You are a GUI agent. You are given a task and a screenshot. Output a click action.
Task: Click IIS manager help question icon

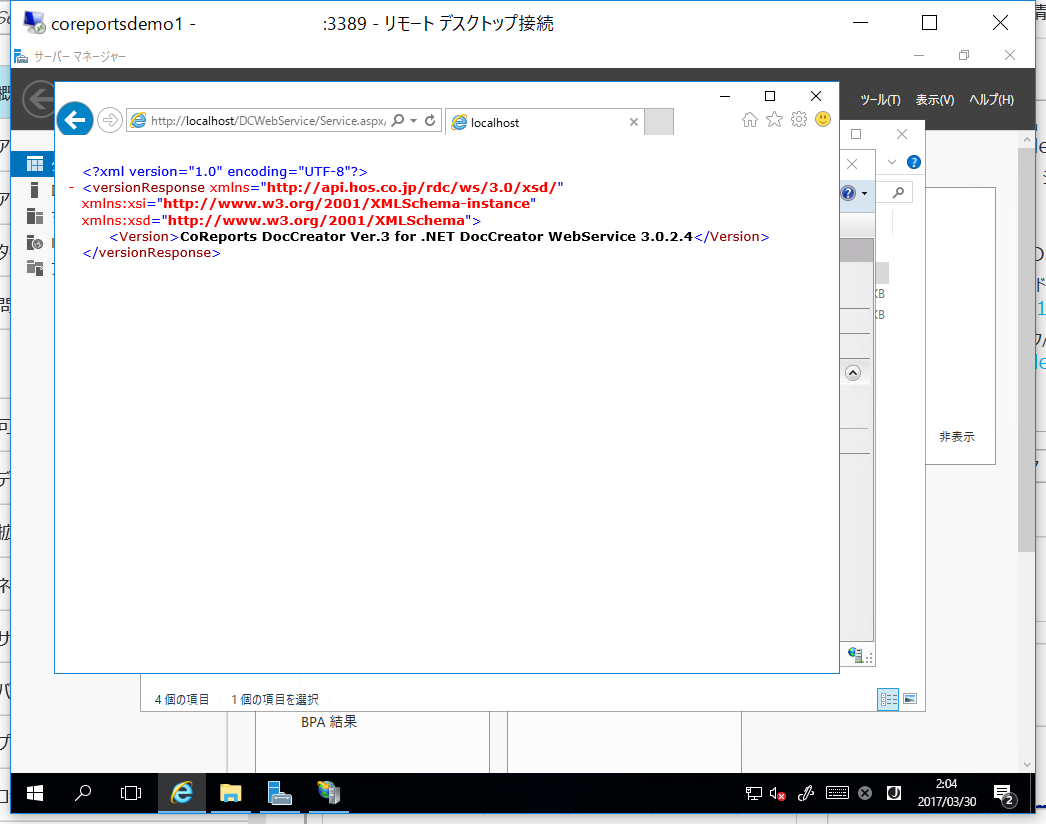pos(848,193)
